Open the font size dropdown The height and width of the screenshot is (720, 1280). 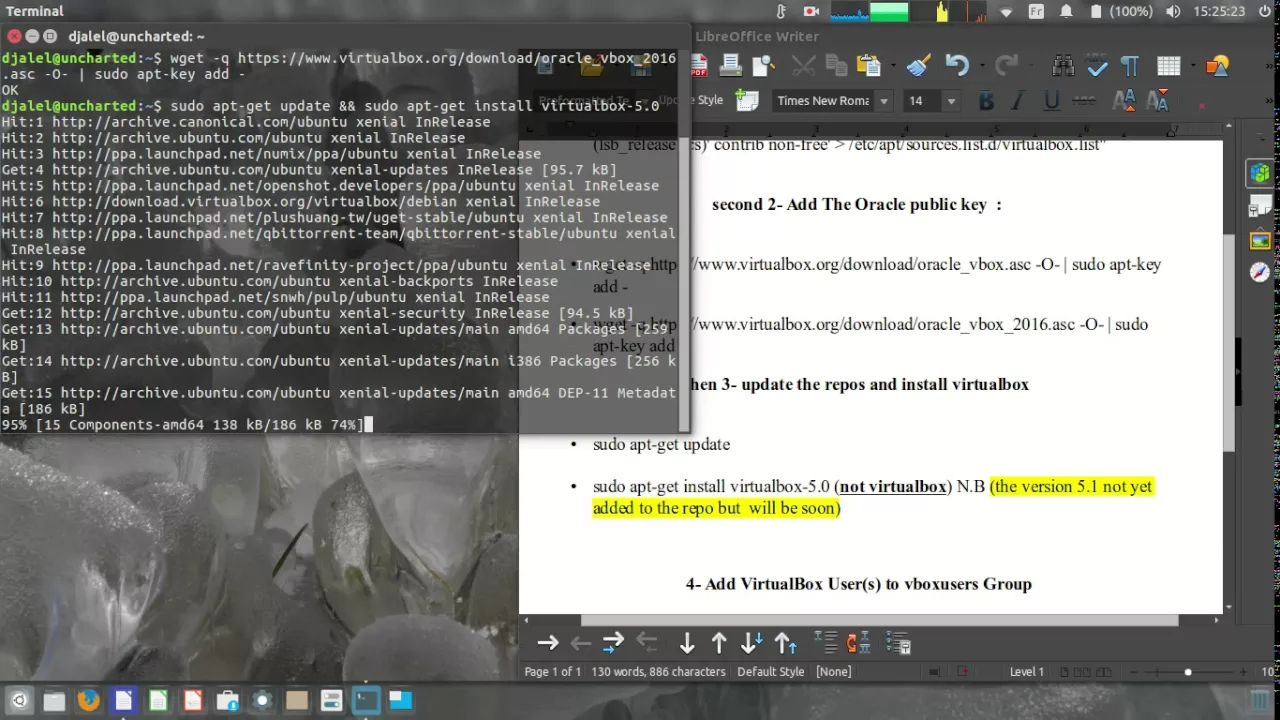951,100
